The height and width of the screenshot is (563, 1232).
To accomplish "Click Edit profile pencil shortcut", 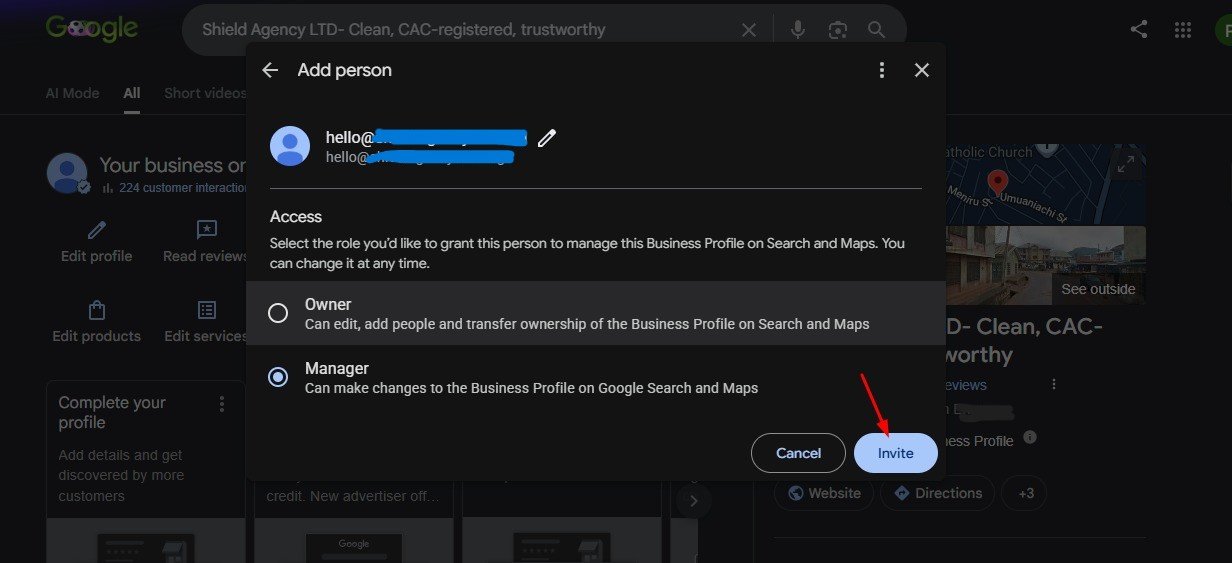I will pyautogui.click(x=96, y=242).
